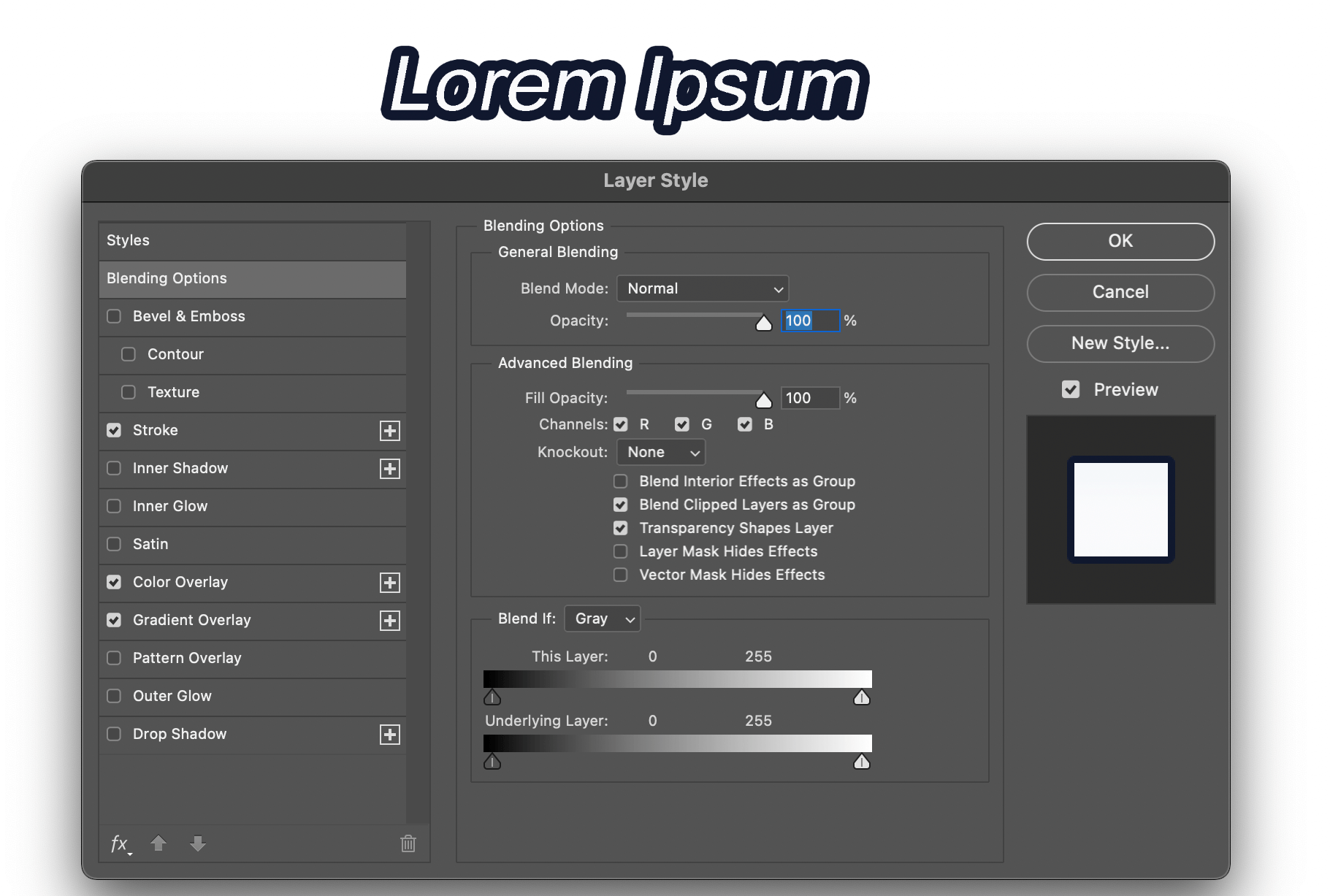The width and height of the screenshot is (1330, 896).
Task: Open the Blend Mode dropdown
Action: pos(702,288)
